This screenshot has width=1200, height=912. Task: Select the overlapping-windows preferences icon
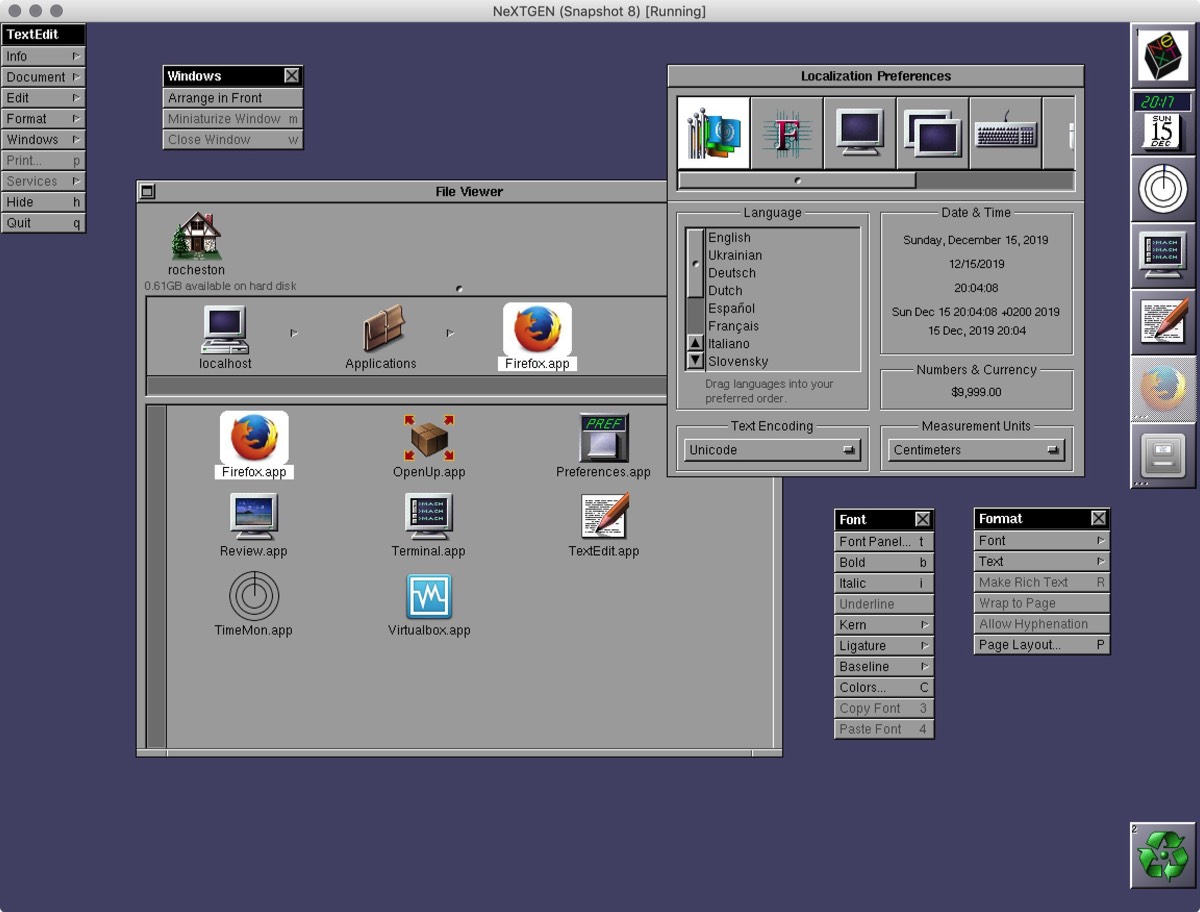(933, 133)
